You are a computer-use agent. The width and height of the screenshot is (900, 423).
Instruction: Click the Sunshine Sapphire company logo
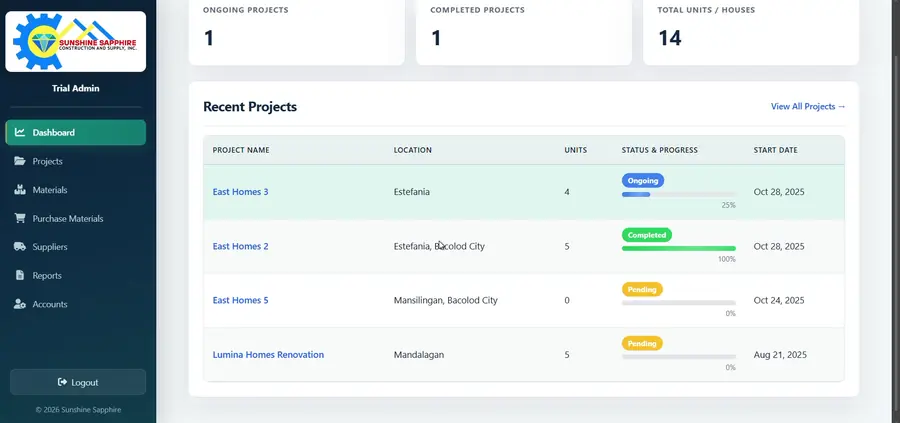click(76, 42)
